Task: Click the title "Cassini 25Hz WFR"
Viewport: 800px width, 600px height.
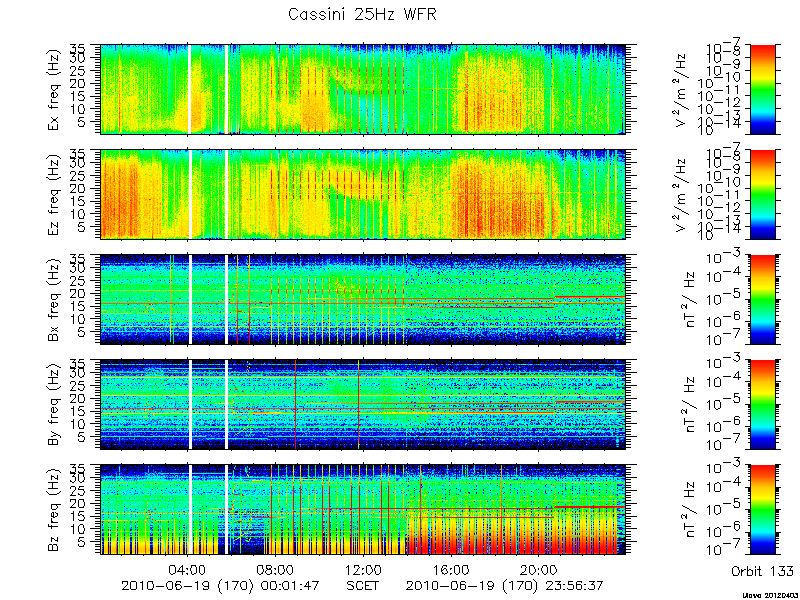Action: point(362,14)
